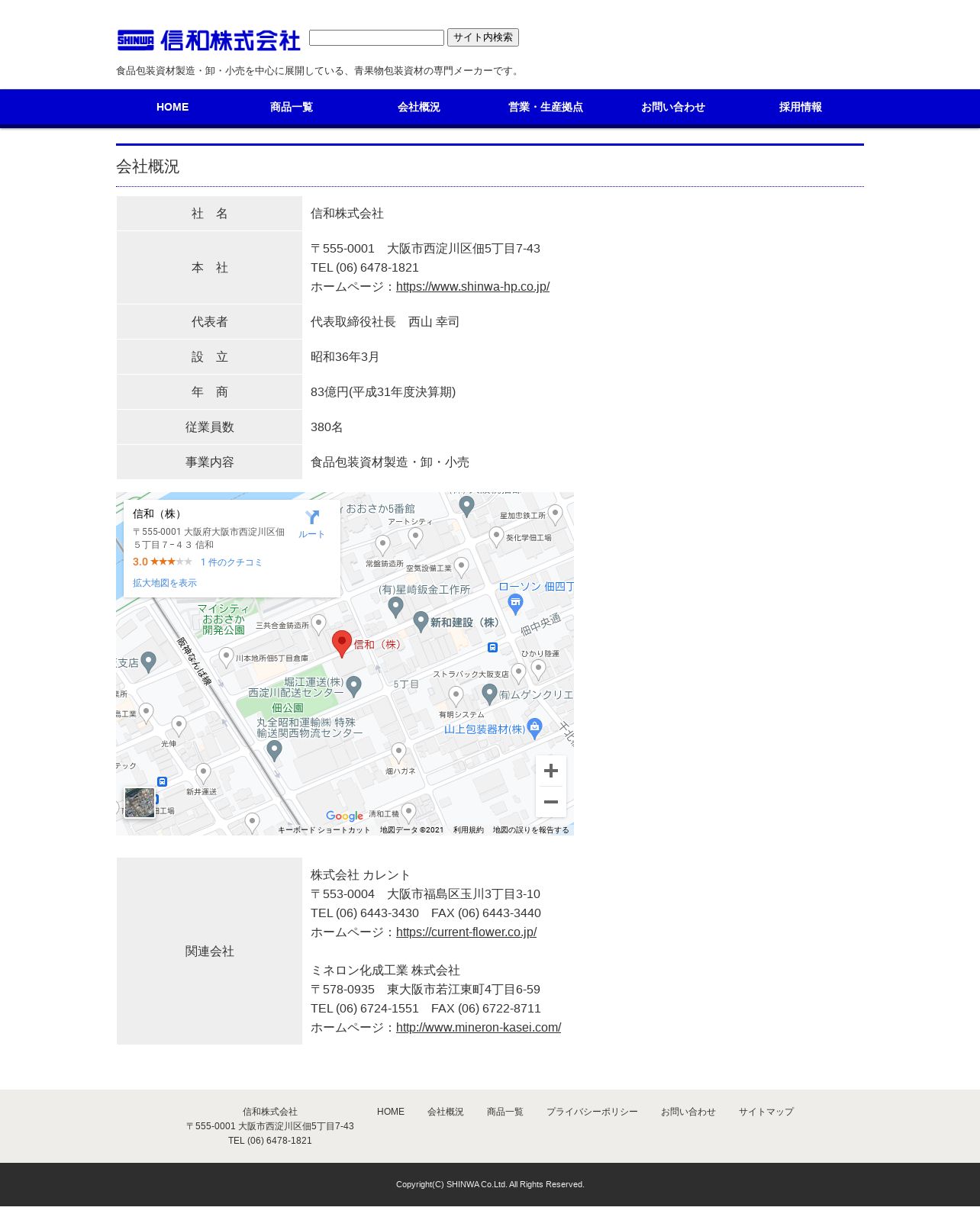980x1217 pixels.
Task: Open the HOME navigation item
Action: (x=172, y=107)
